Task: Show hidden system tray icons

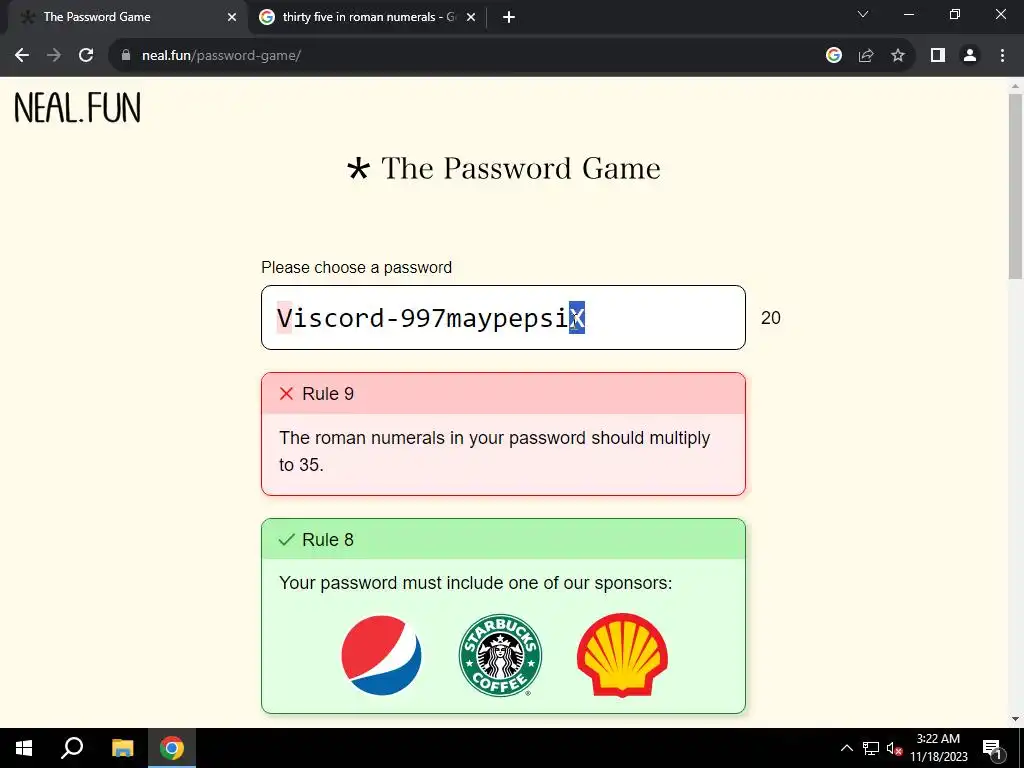Action: [846, 748]
